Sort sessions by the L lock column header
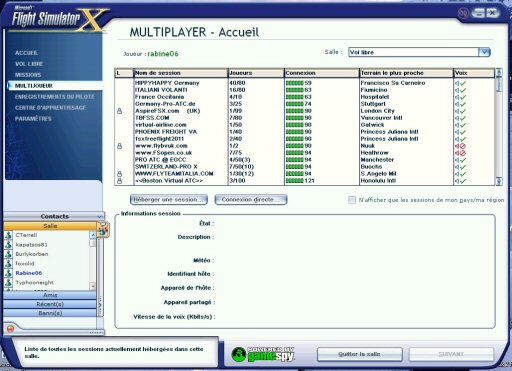This screenshot has height=371, width=512. coord(124,73)
